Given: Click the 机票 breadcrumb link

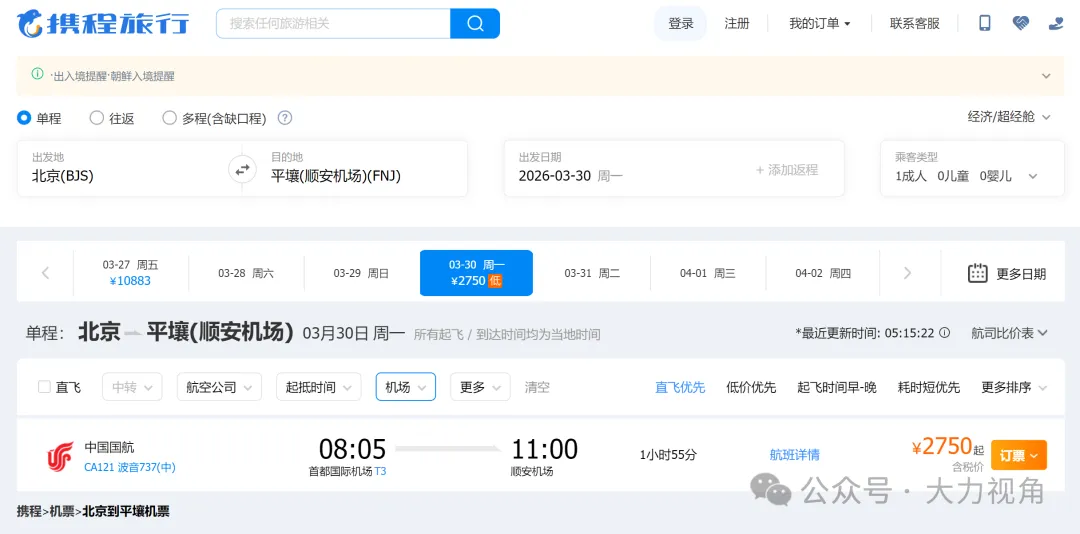Looking at the screenshot, I should tap(62, 511).
